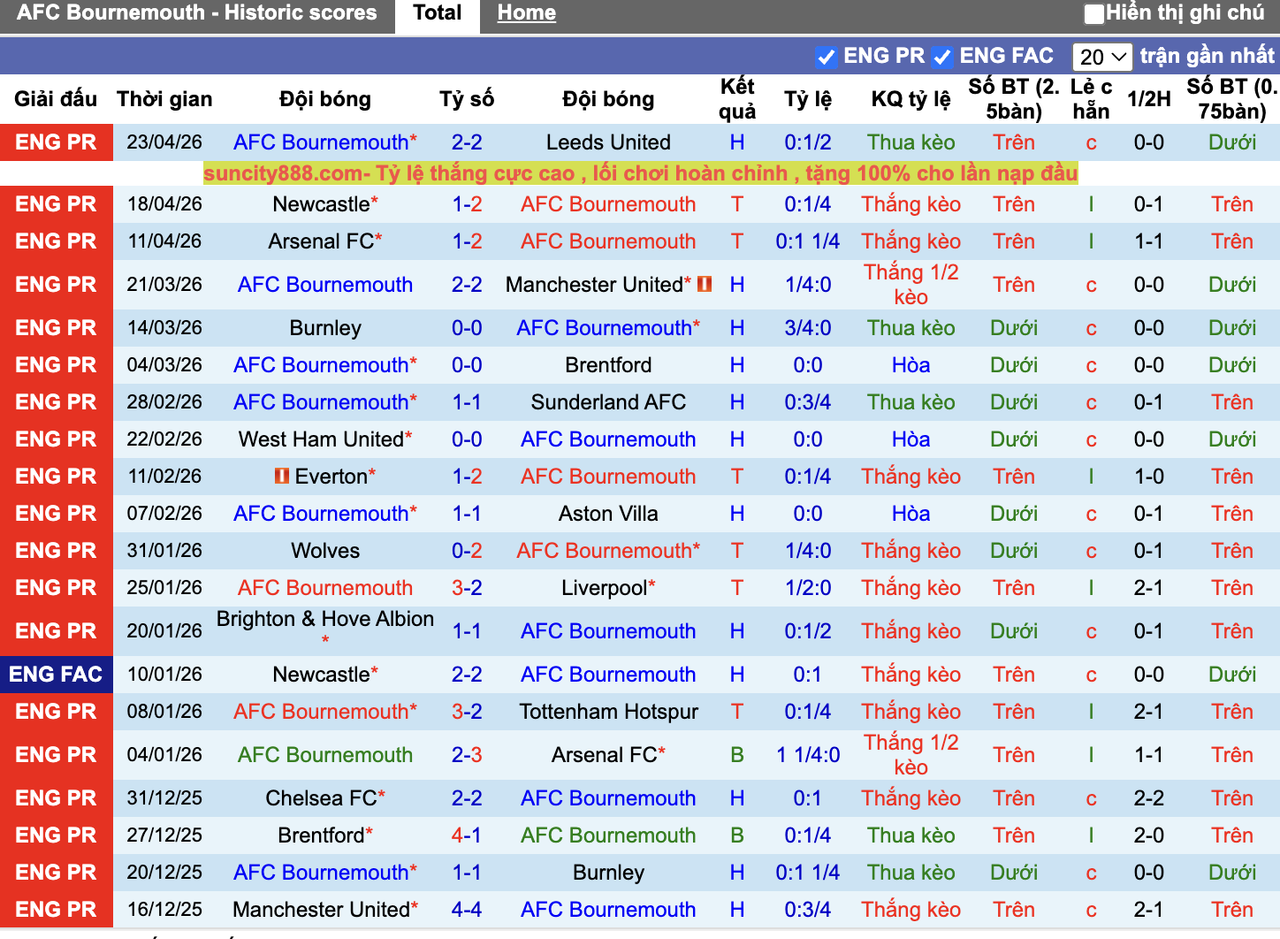This screenshot has width=1280, height=939.
Task: Click the 3/4:0 odds in the 14/03/26 Burnley row
Action: point(808,328)
